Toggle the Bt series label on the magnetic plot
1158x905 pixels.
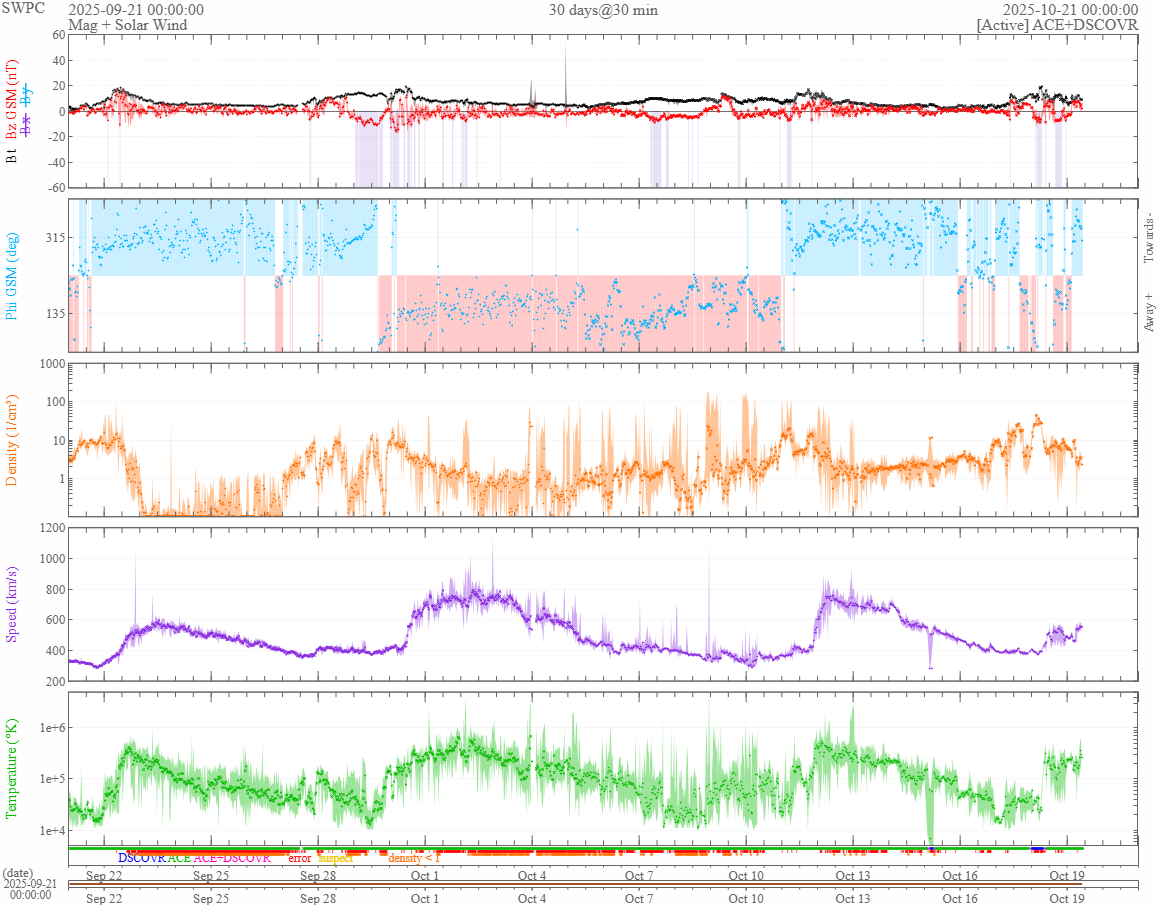tap(11, 156)
